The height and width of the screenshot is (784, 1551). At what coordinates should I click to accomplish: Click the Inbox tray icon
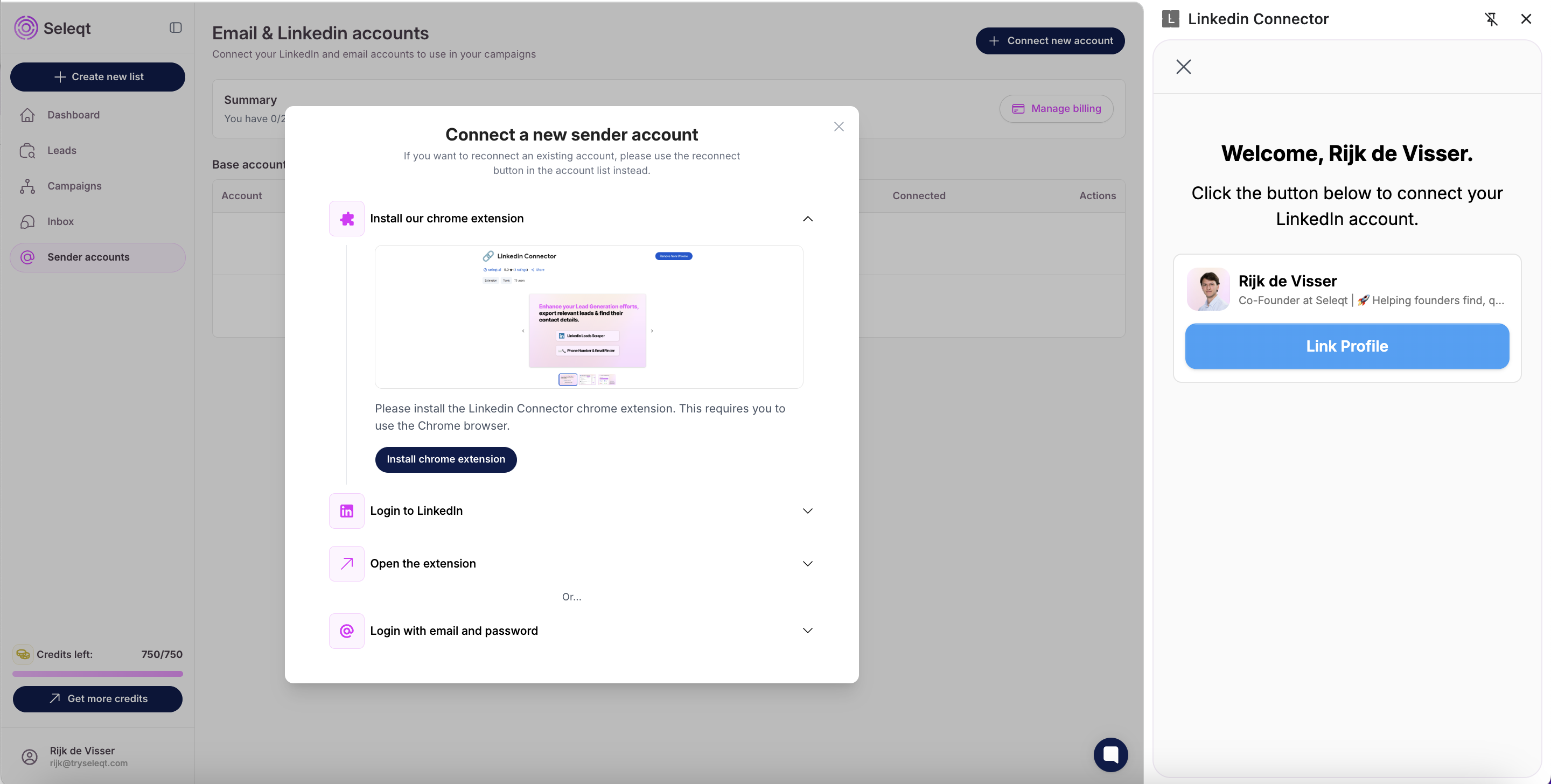tap(27, 222)
